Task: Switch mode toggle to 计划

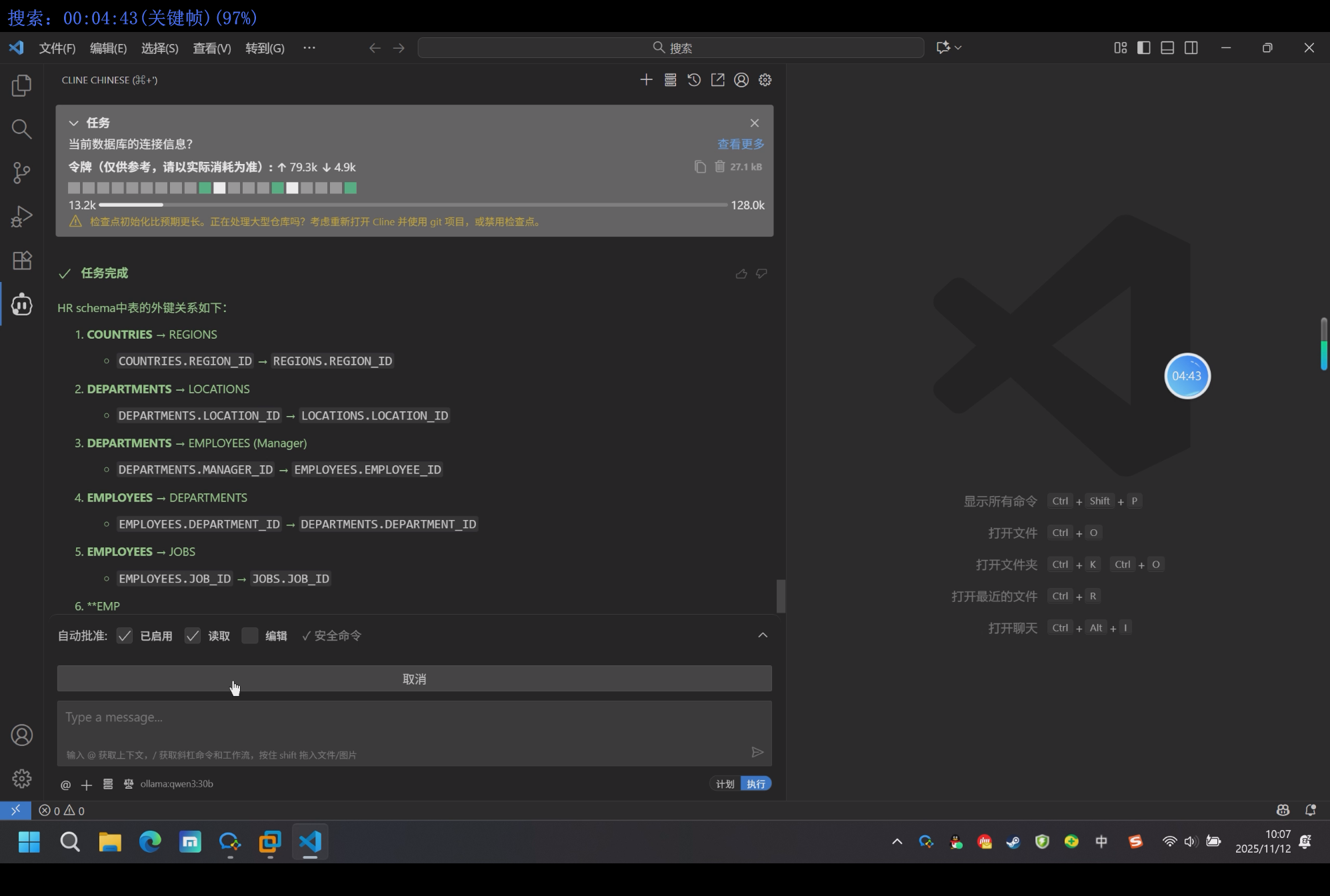Action: coord(725,784)
